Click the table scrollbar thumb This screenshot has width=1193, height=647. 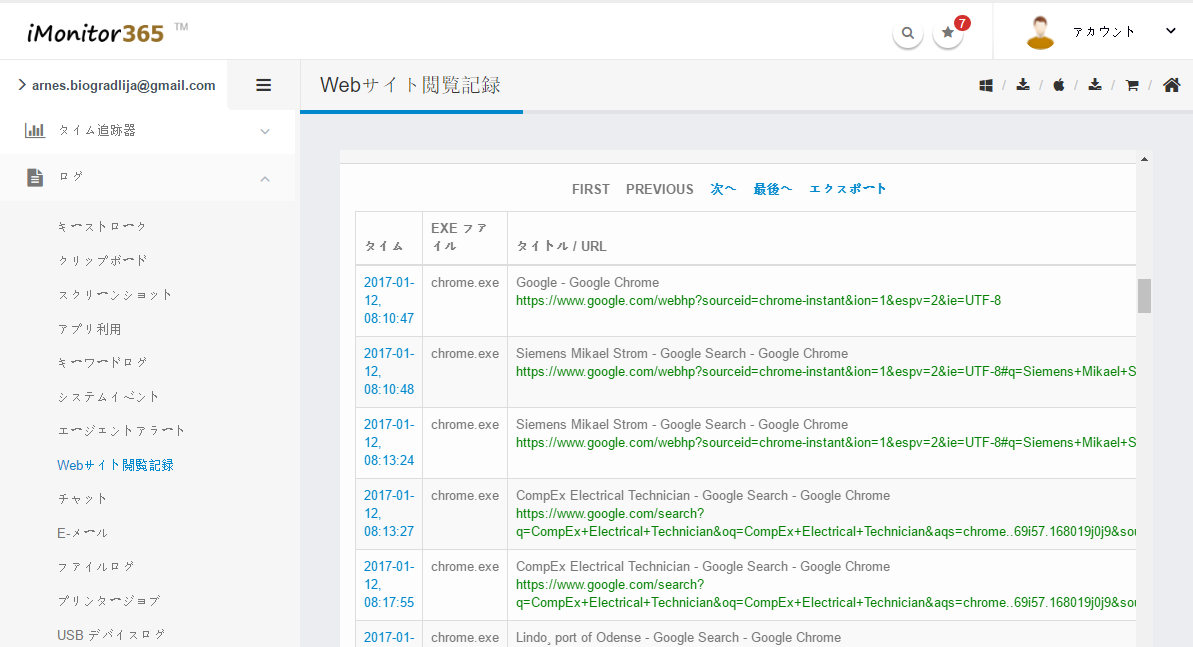[x=1144, y=296]
